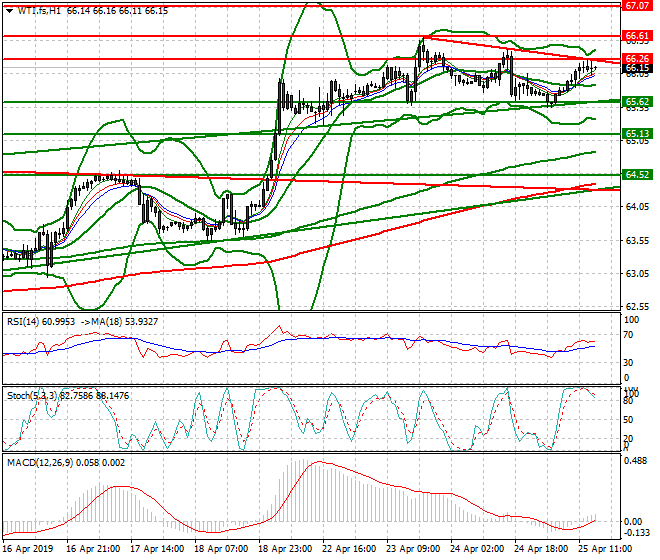The height and width of the screenshot is (560, 660).
Task: Click the 22 Apr 16:00 time axis label
Action: [x=349, y=549]
